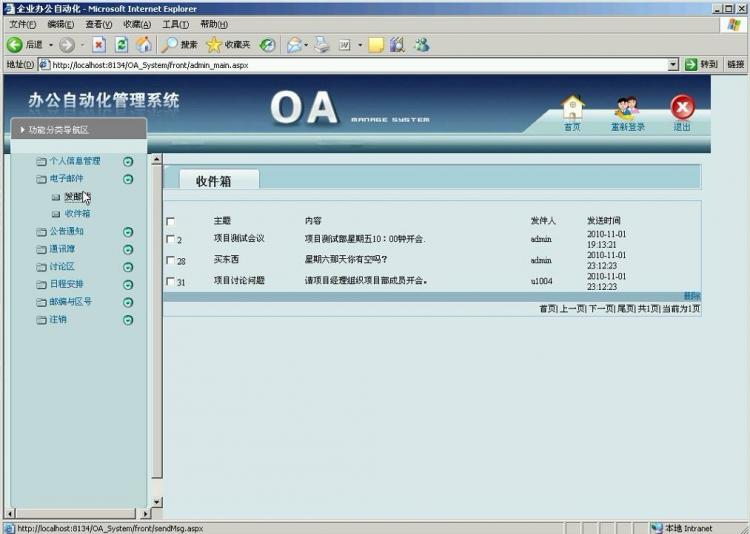Click the 搜索 search toolbar icon

[170, 45]
